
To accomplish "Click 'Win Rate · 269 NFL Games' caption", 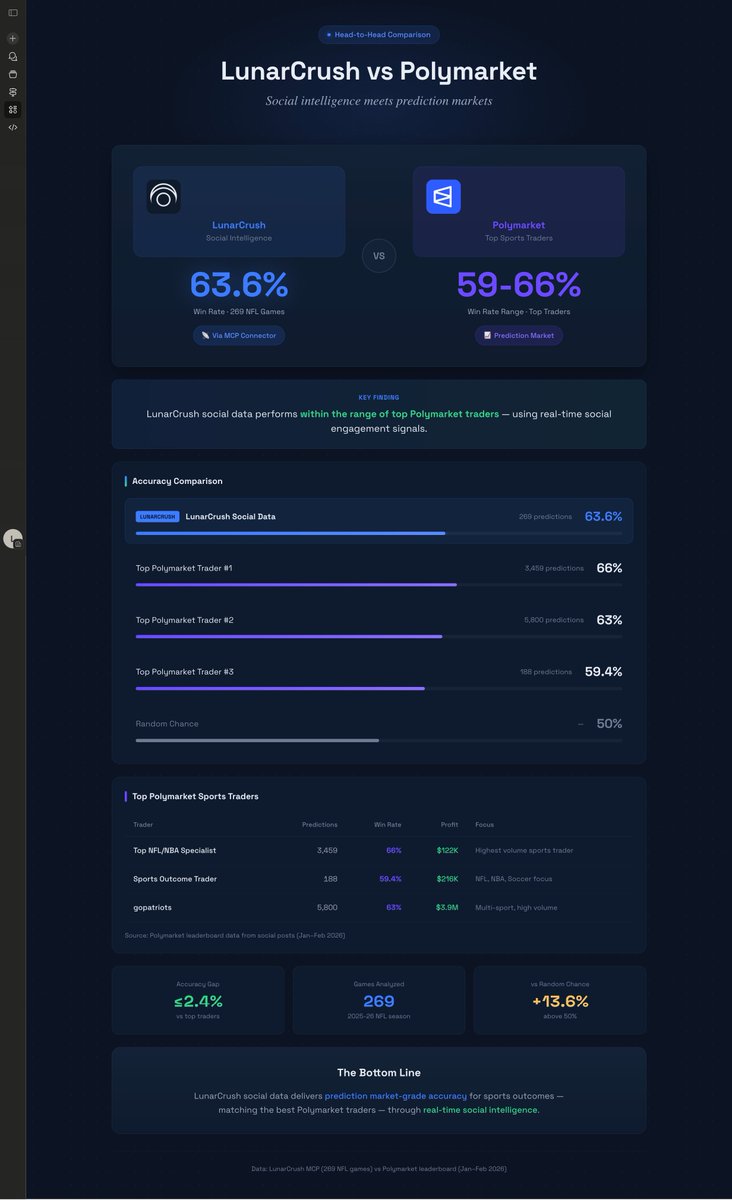I will 239,312.
